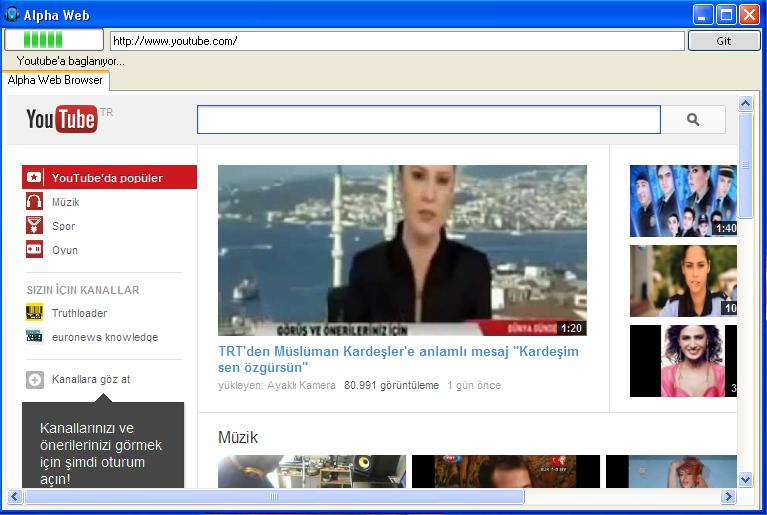Click Kanallara göz at link
This screenshot has height=515, width=767.
tap(91, 380)
